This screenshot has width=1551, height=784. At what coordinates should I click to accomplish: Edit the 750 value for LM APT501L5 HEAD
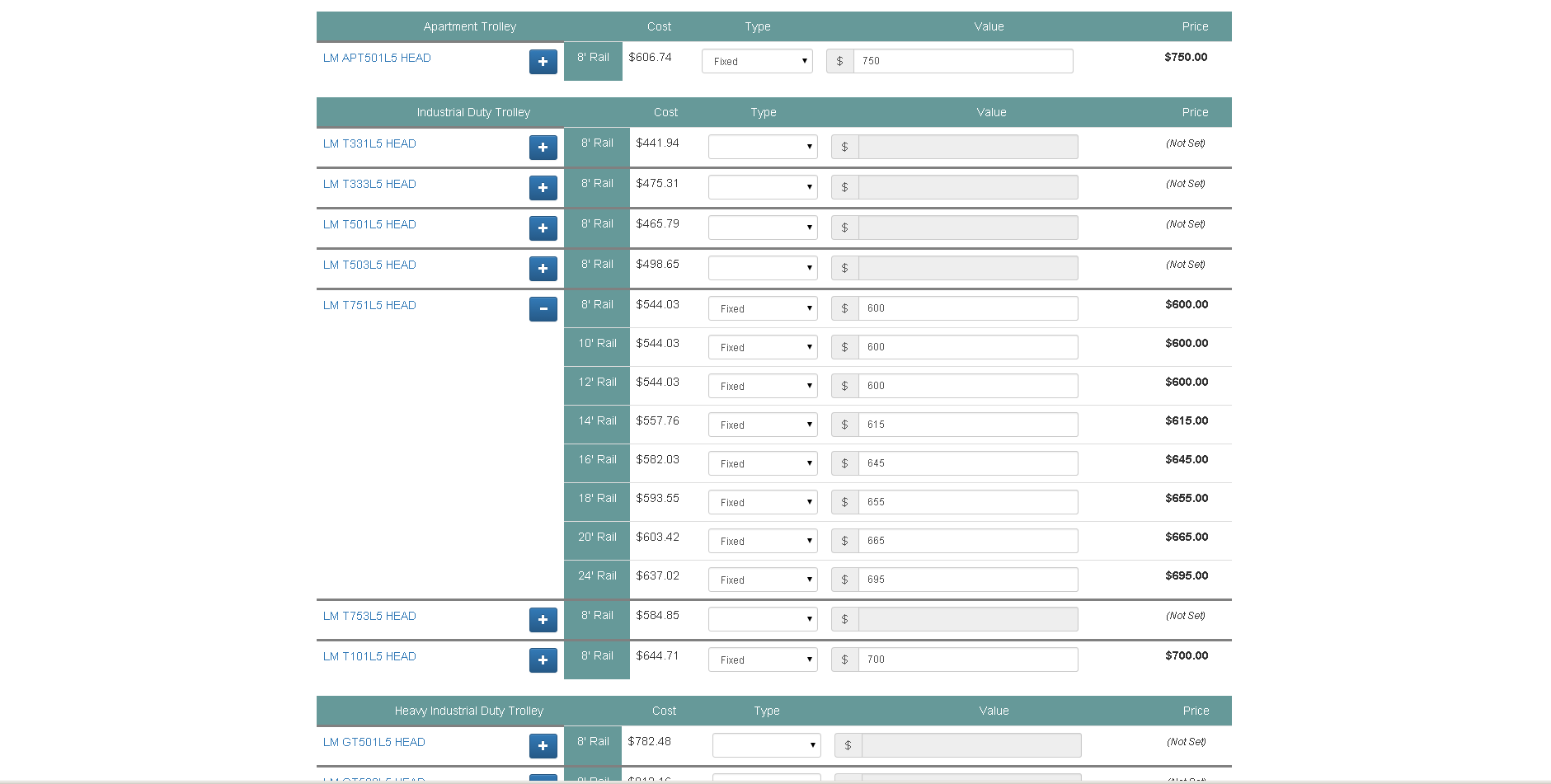coord(963,61)
